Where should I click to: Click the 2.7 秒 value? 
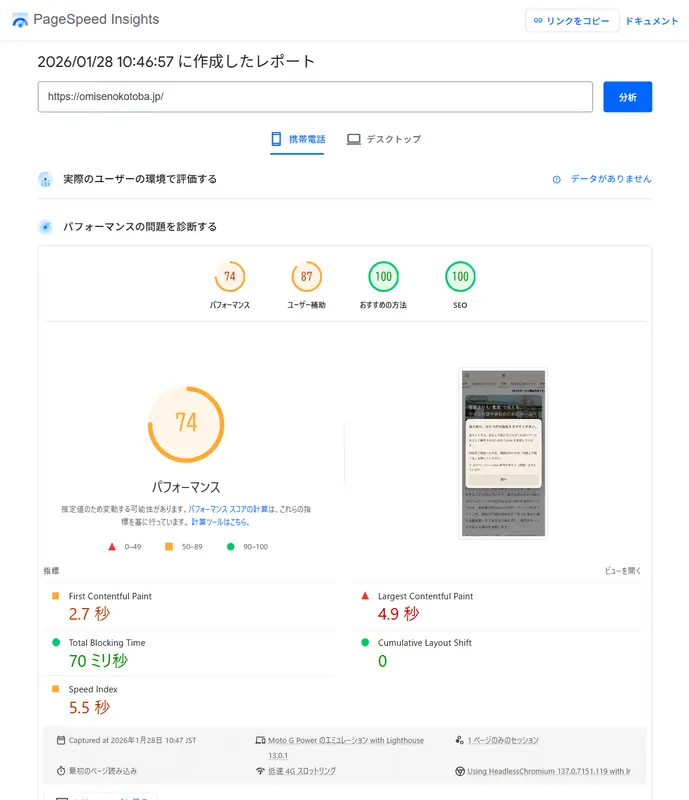point(89,614)
